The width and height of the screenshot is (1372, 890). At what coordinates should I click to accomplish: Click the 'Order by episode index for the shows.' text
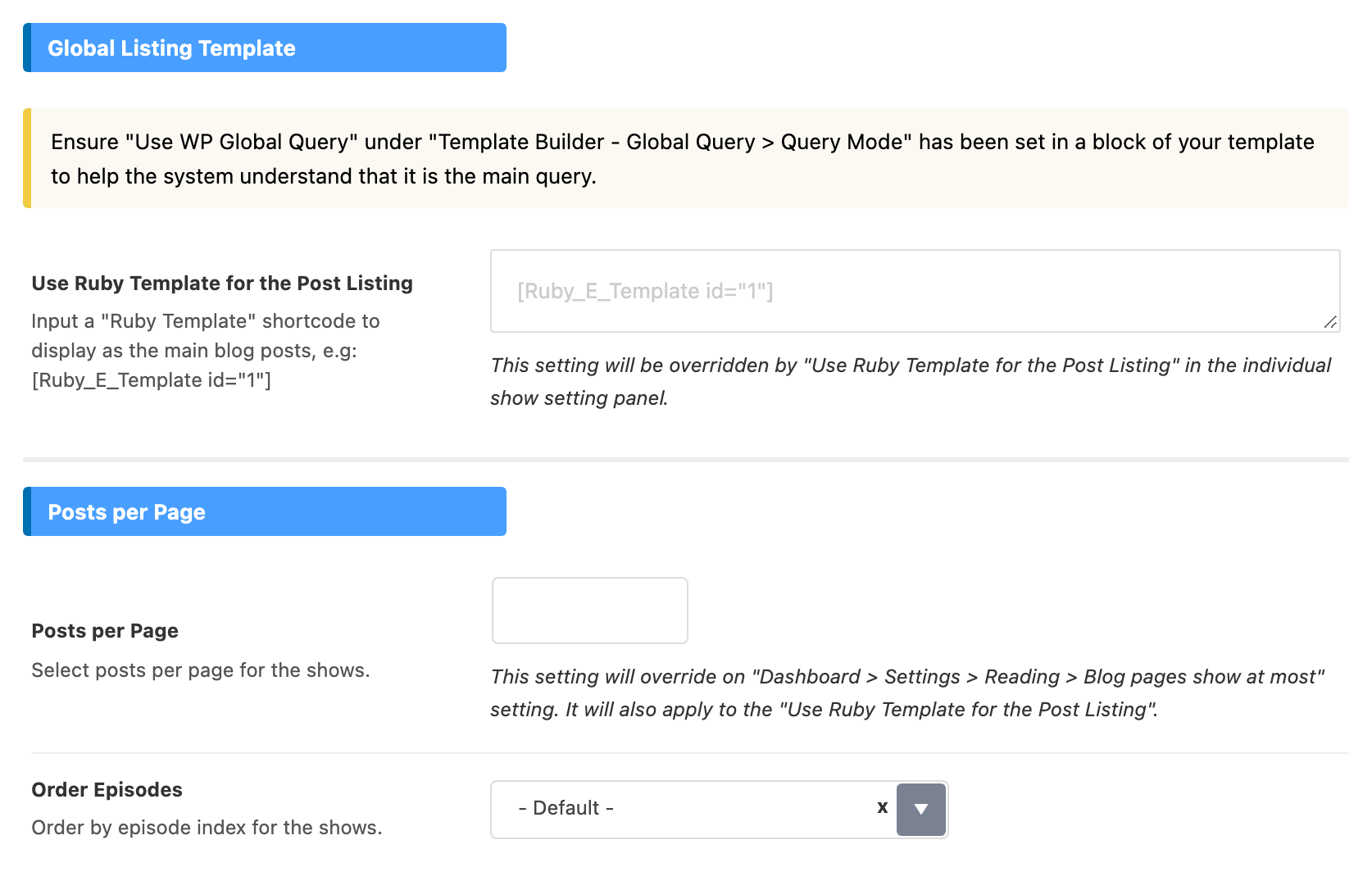[x=207, y=828]
